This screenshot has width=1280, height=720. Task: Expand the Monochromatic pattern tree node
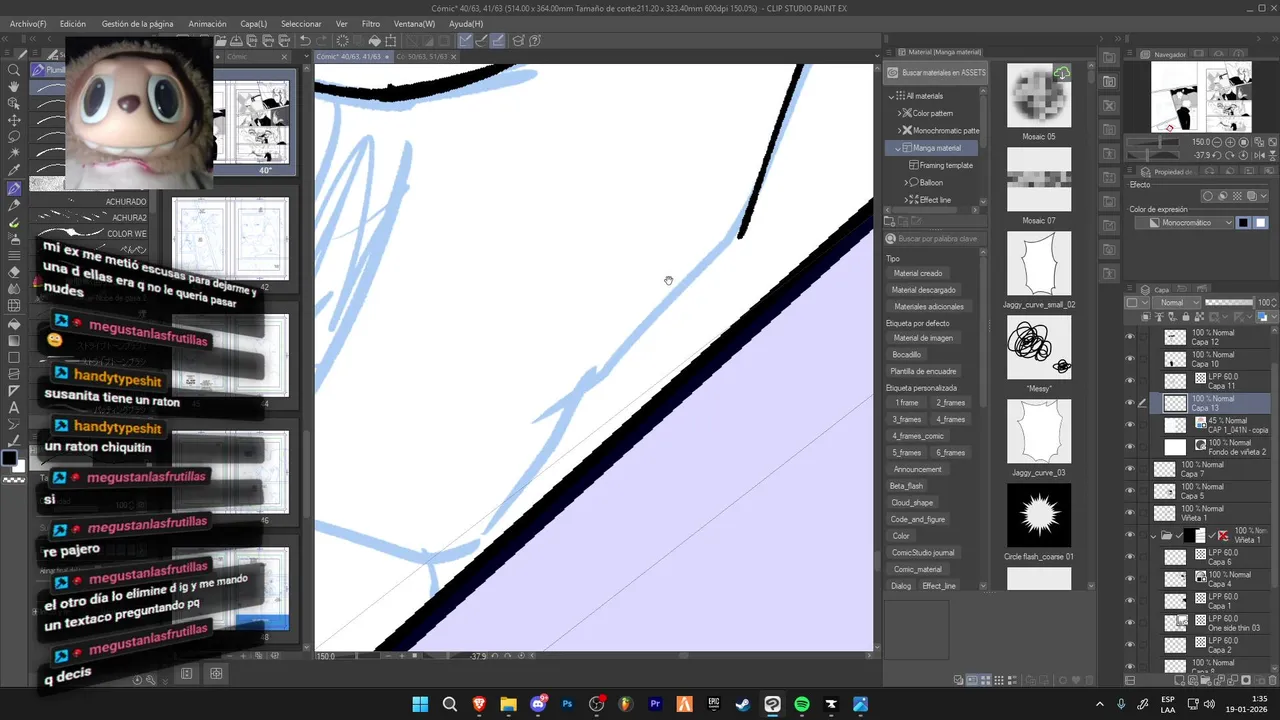[x=899, y=130]
